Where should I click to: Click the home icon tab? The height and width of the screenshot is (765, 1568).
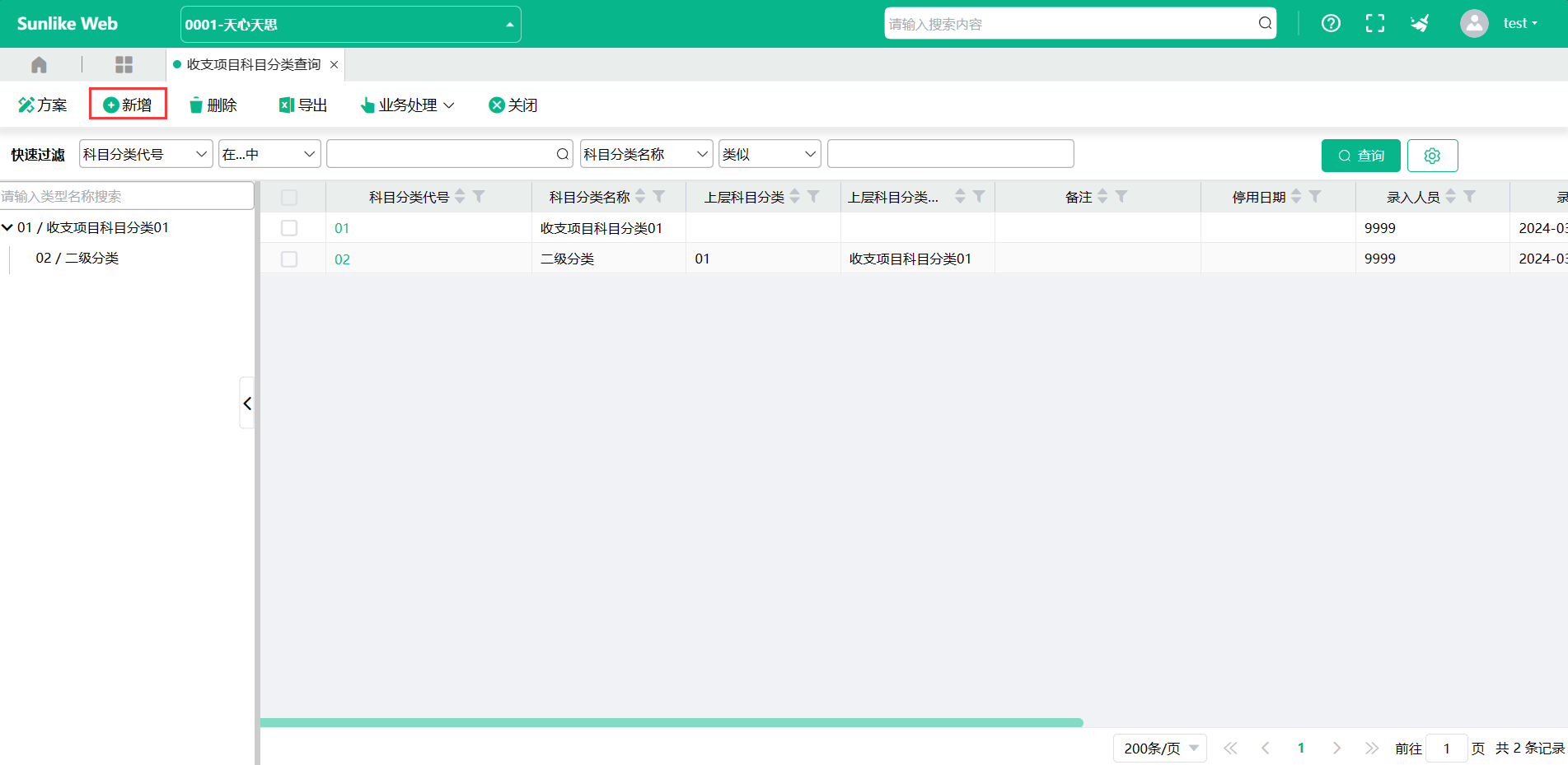[39, 65]
